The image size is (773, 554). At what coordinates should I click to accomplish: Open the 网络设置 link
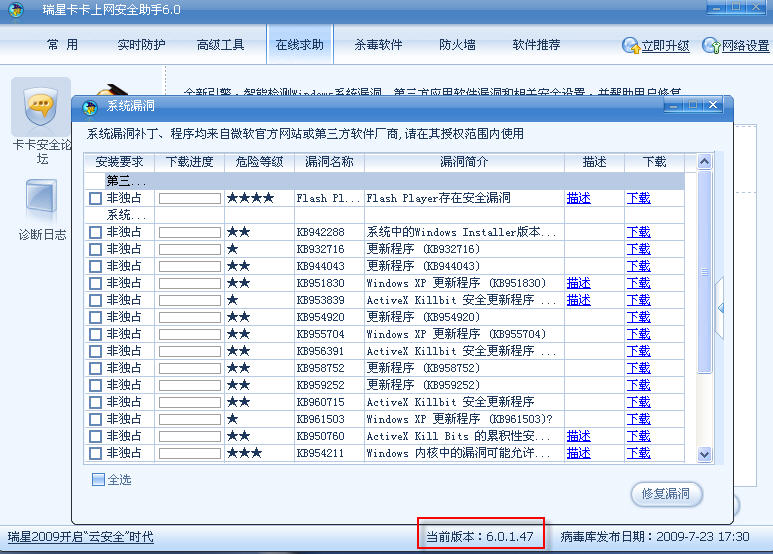click(745, 46)
